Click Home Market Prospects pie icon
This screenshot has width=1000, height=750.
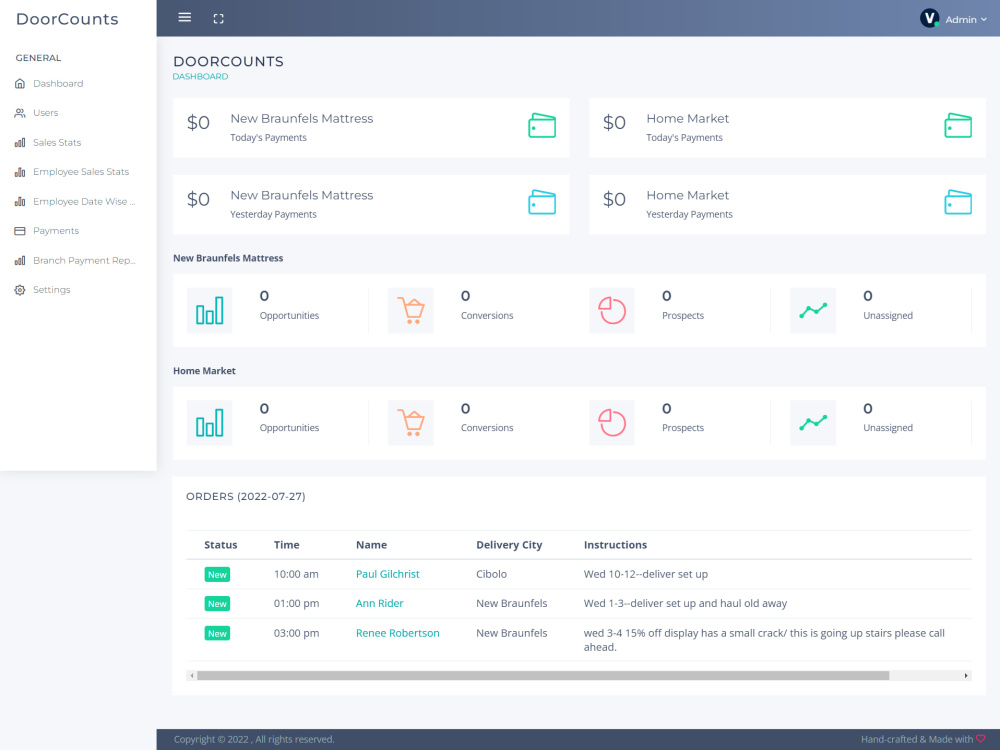[x=612, y=423]
